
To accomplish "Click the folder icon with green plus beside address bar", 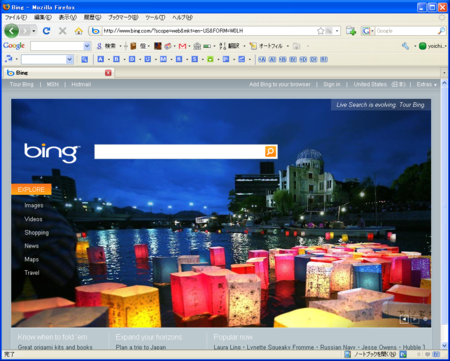I will click(x=351, y=31).
